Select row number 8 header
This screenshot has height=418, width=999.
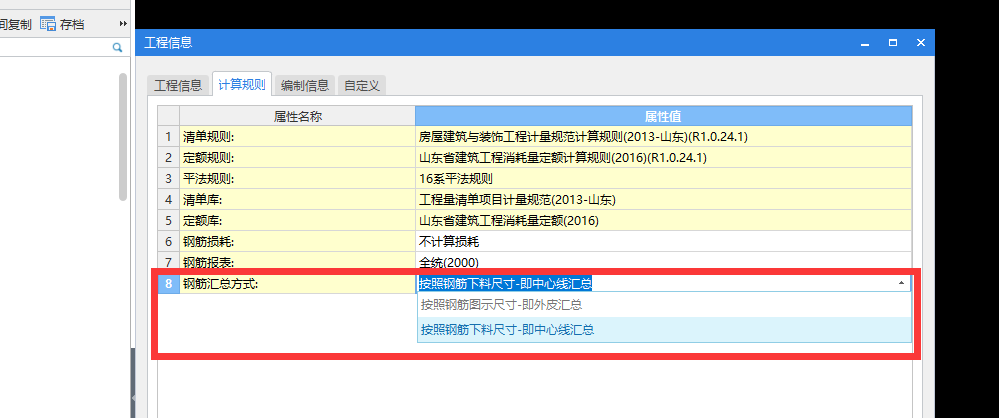pos(168,284)
